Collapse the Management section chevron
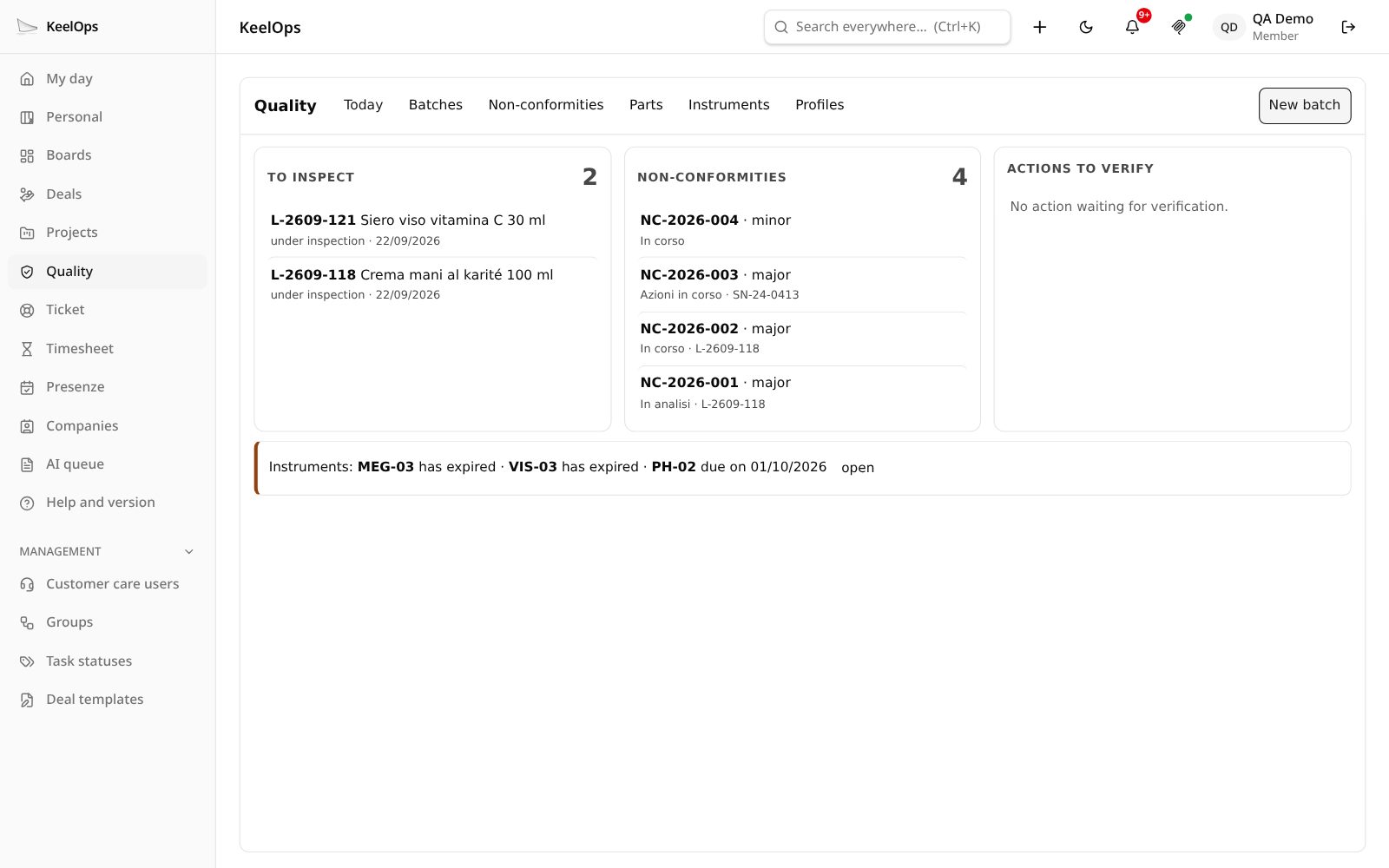The height and width of the screenshot is (868, 1389). [189, 552]
